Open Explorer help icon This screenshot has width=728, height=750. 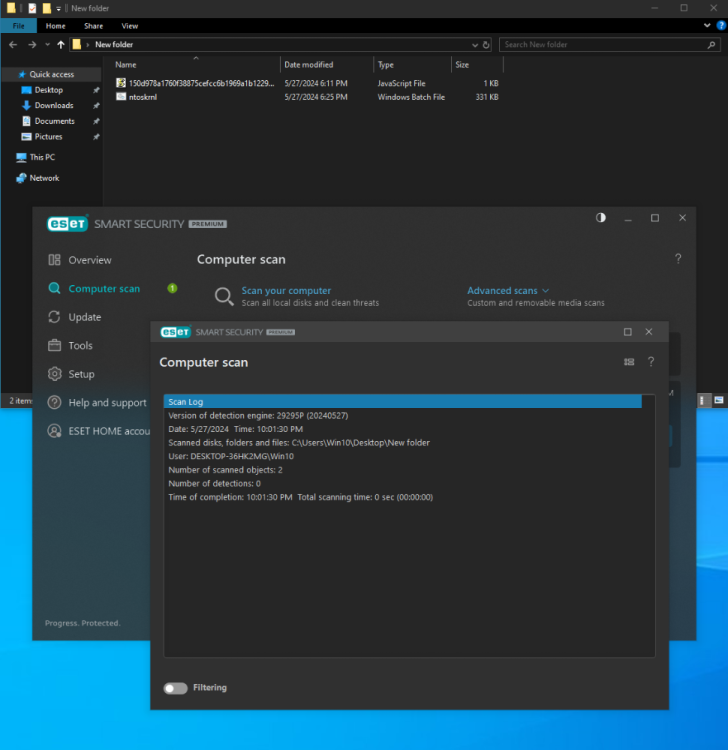pyautogui.click(x=721, y=25)
